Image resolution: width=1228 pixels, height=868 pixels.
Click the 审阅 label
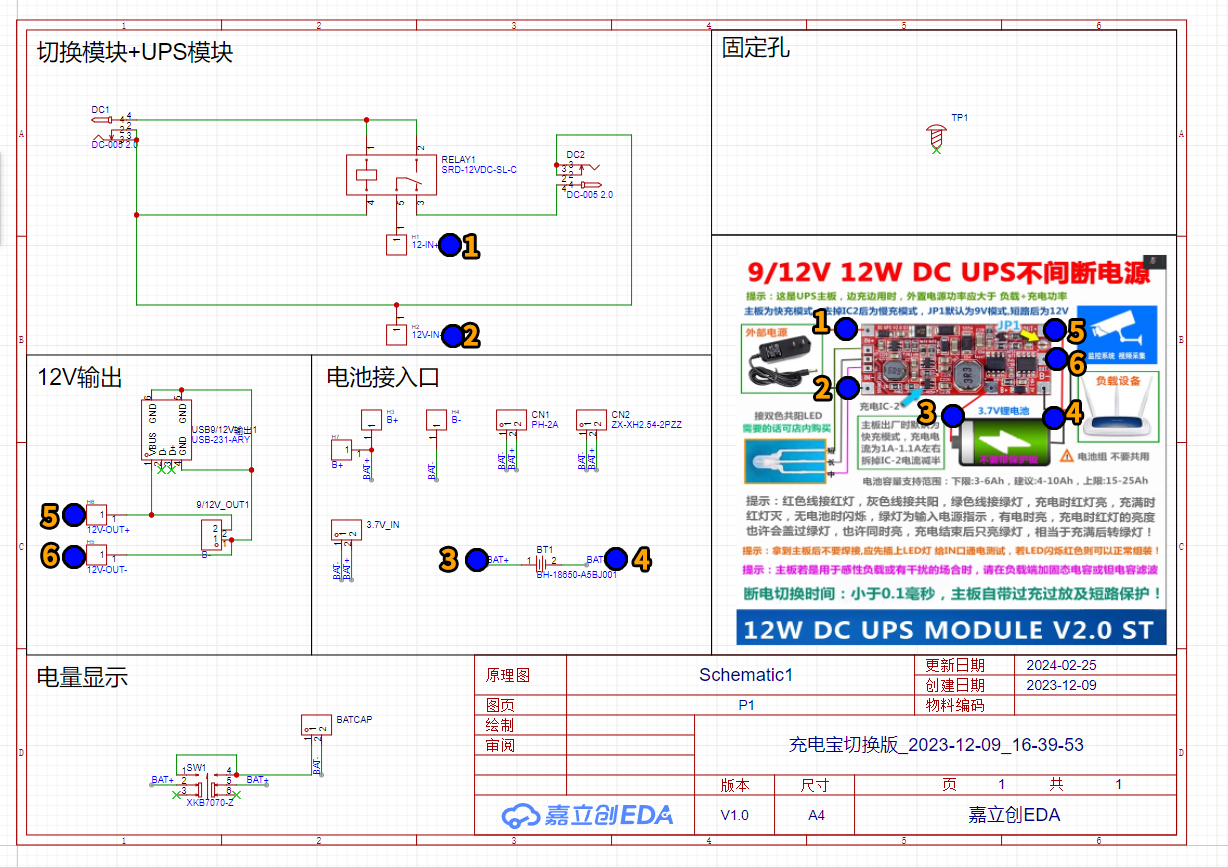tap(500, 745)
